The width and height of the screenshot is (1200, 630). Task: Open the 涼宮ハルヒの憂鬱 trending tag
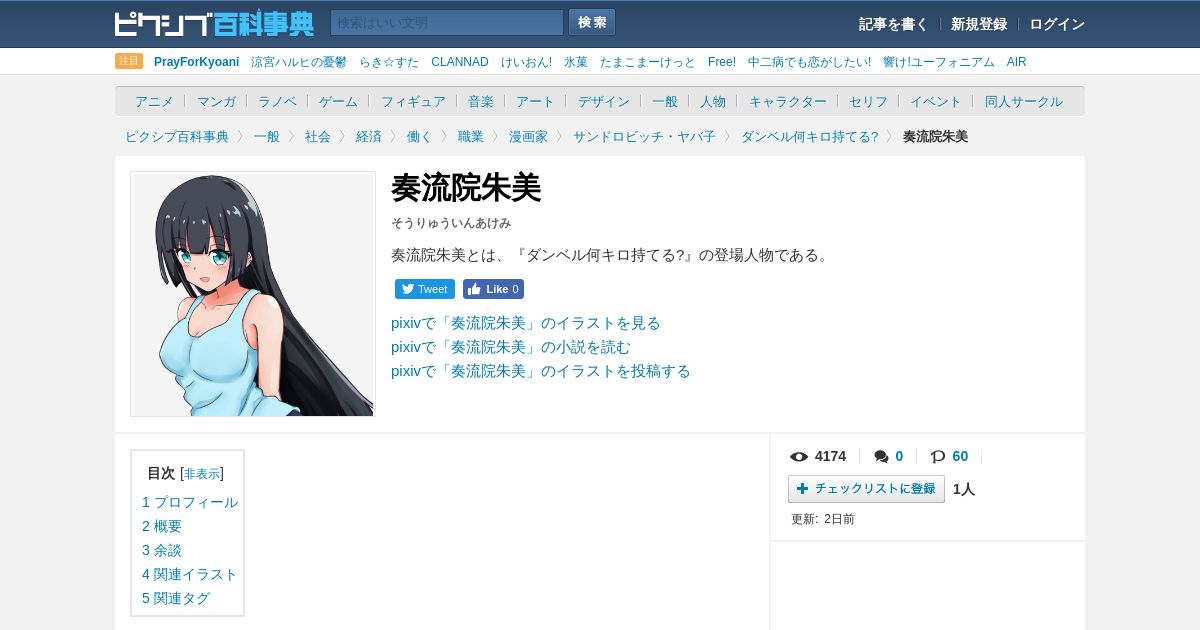pyautogui.click(x=299, y=62)
